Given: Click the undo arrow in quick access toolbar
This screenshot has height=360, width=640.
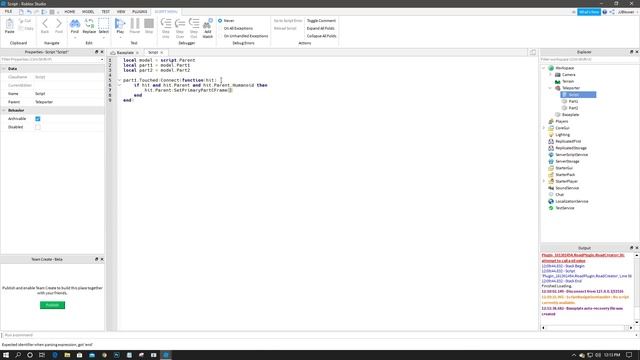Looking at the screenshot, I should click(29, 12).
